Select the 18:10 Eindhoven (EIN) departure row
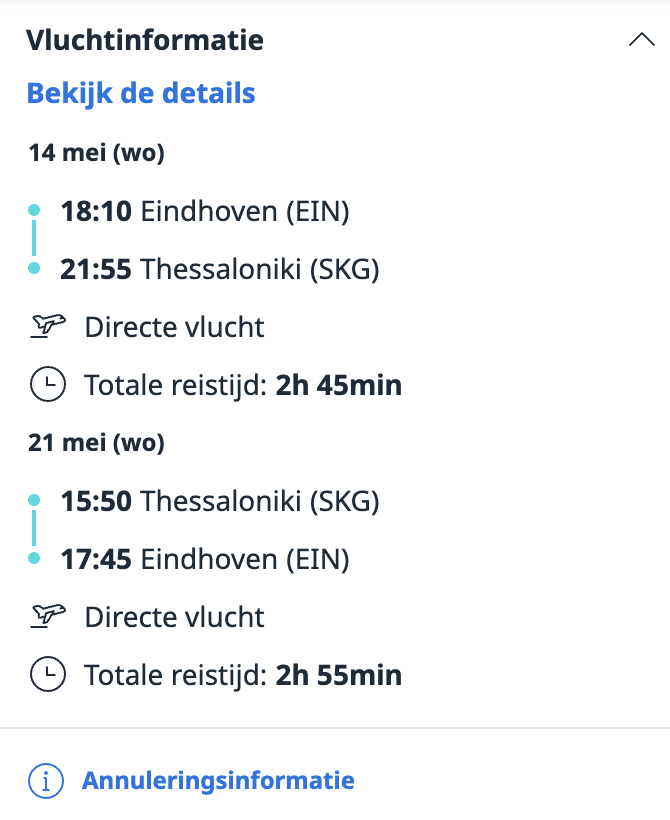 tap(205, 211)
